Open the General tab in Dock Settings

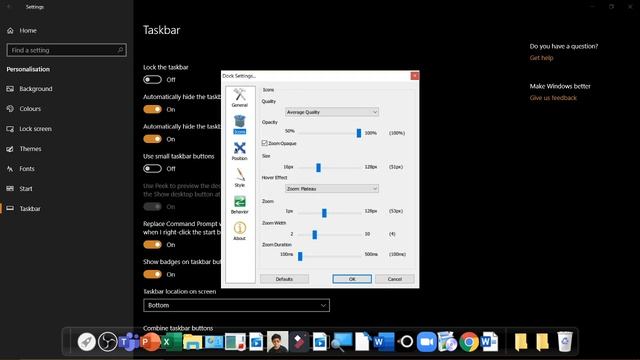point(240,98)
